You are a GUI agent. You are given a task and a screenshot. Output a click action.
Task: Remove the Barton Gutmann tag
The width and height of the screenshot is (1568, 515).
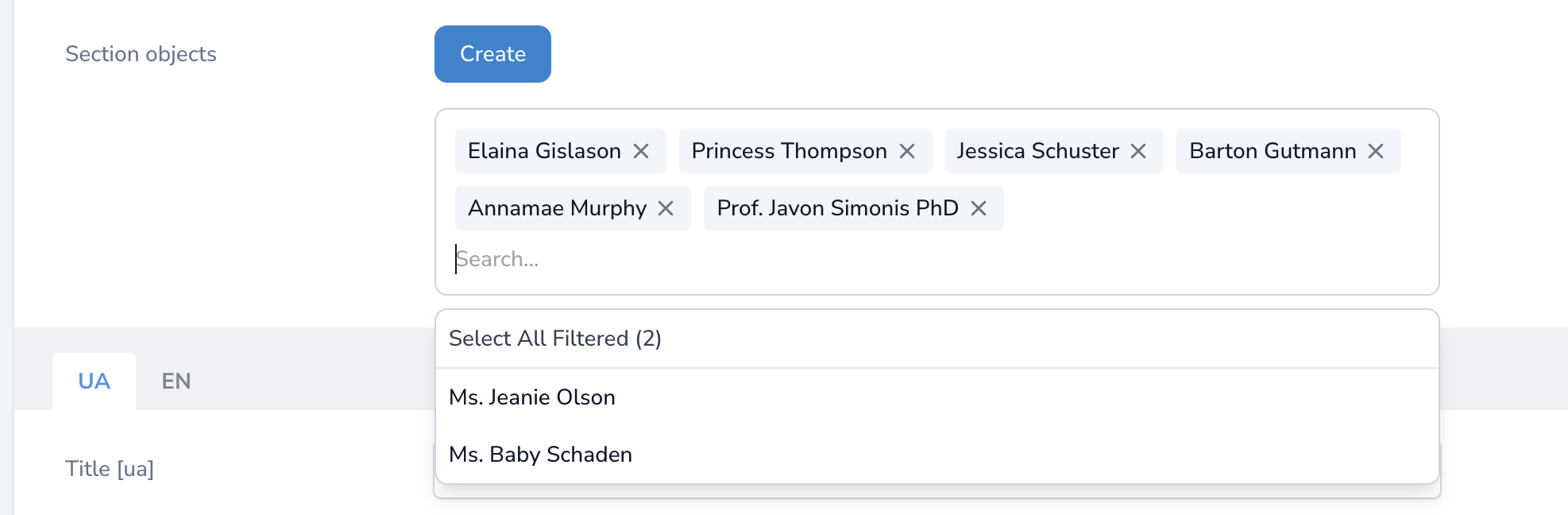[1376, 151]
